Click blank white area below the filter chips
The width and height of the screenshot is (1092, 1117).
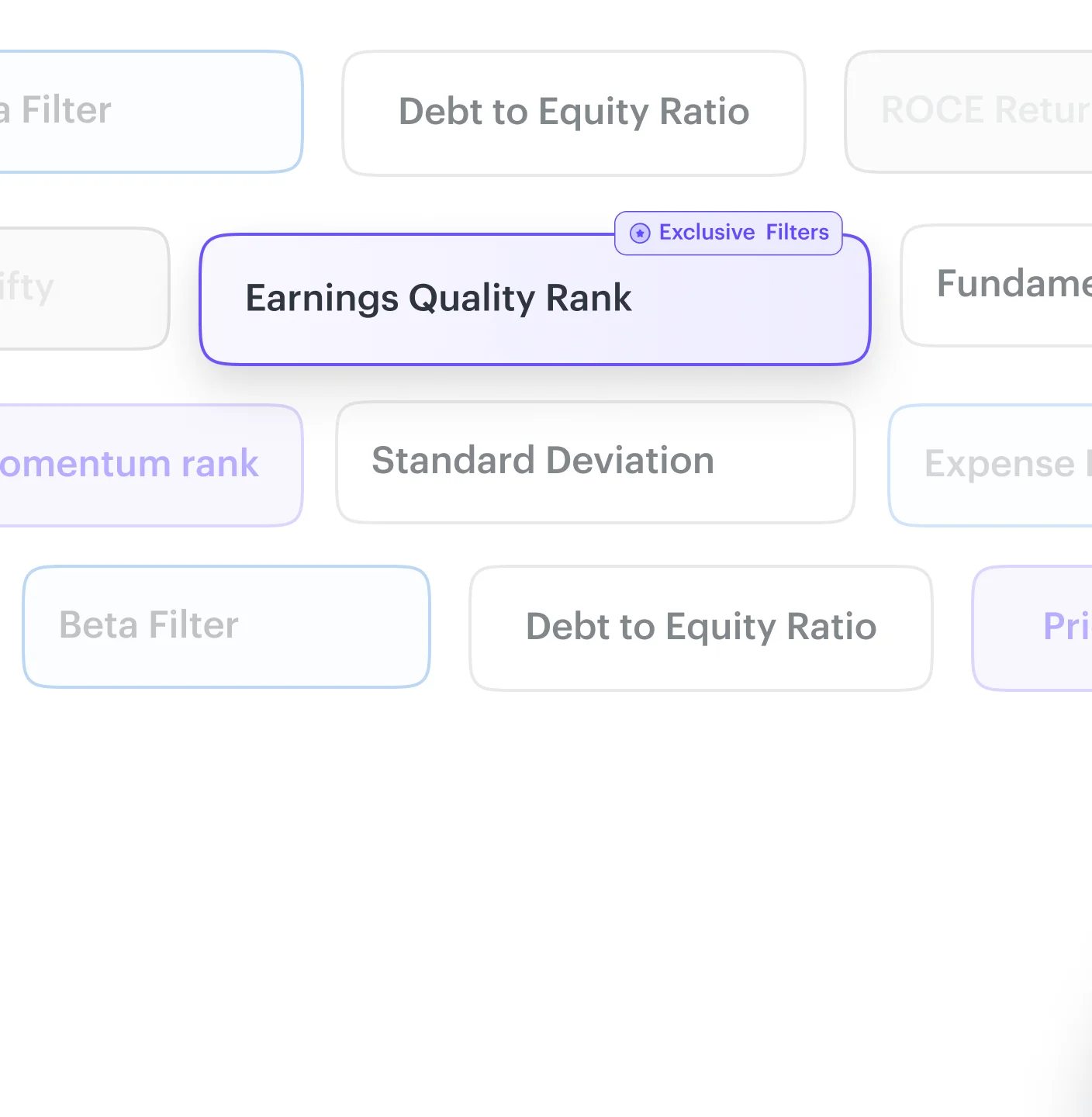(x=543, y=892)
